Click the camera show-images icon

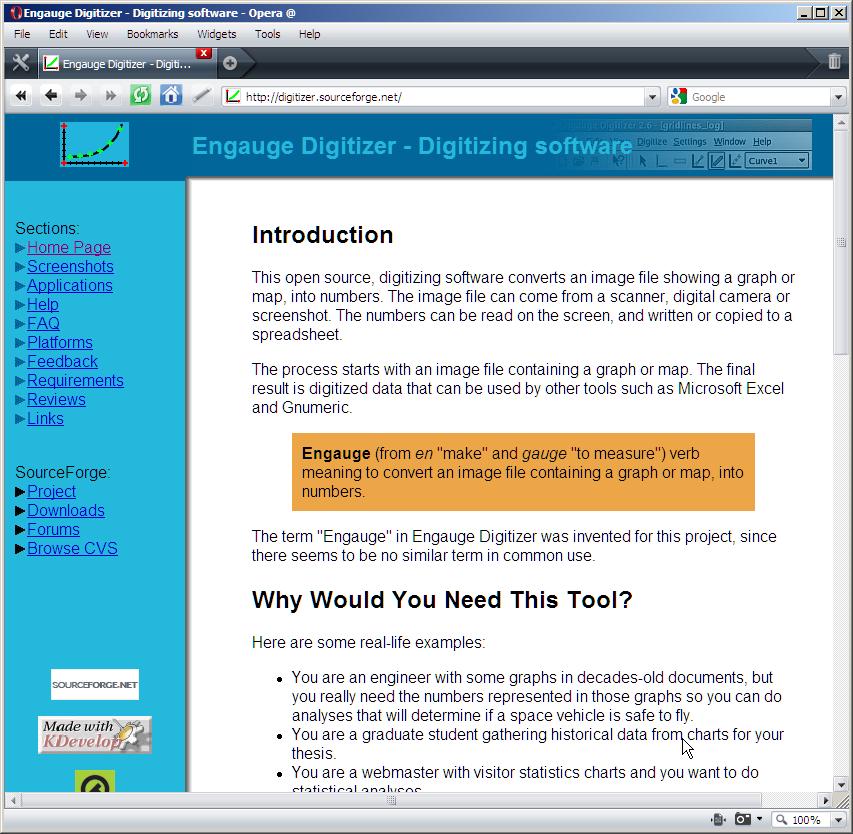(x=743, y=819)
